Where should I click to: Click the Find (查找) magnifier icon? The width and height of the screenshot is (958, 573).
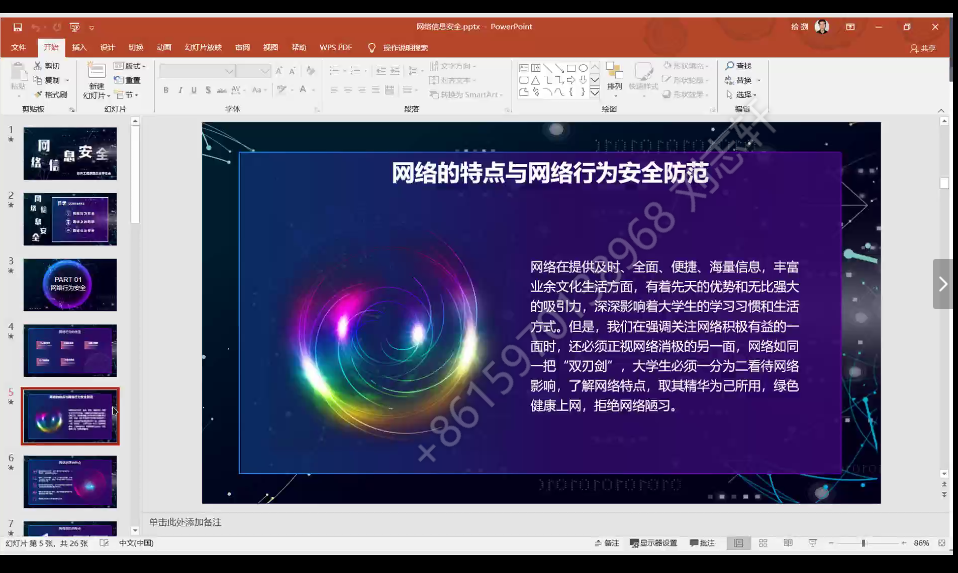pyautogui.click(x=731, y=66)
